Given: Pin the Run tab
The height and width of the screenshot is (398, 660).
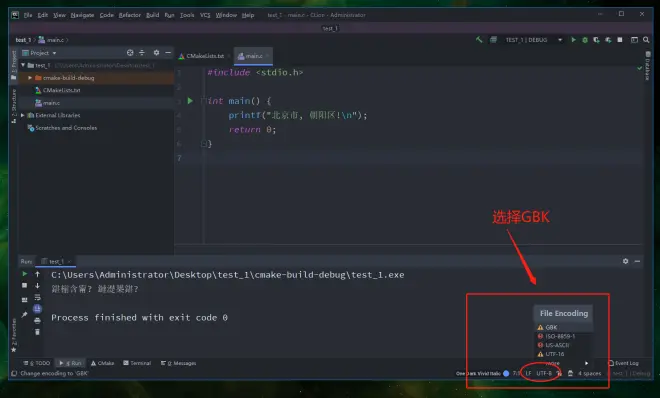Looking at the screenshot, I should pyautogui.click(x=24, y=314).
